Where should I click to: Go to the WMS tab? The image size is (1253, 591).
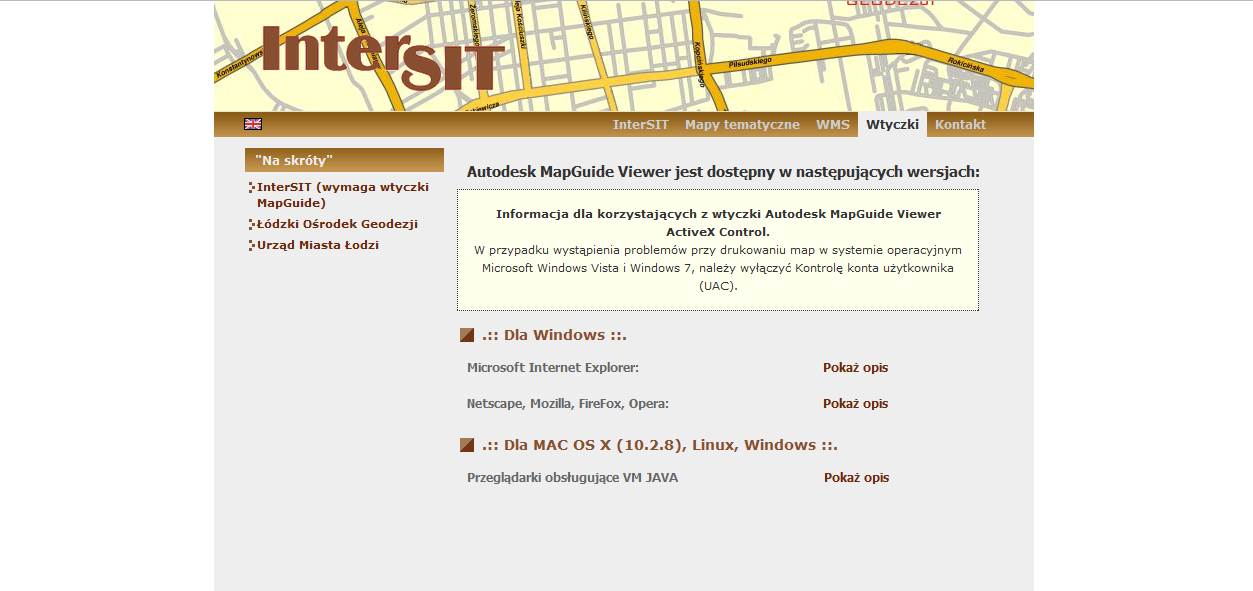pyautogui.click(x=833, y=125)
